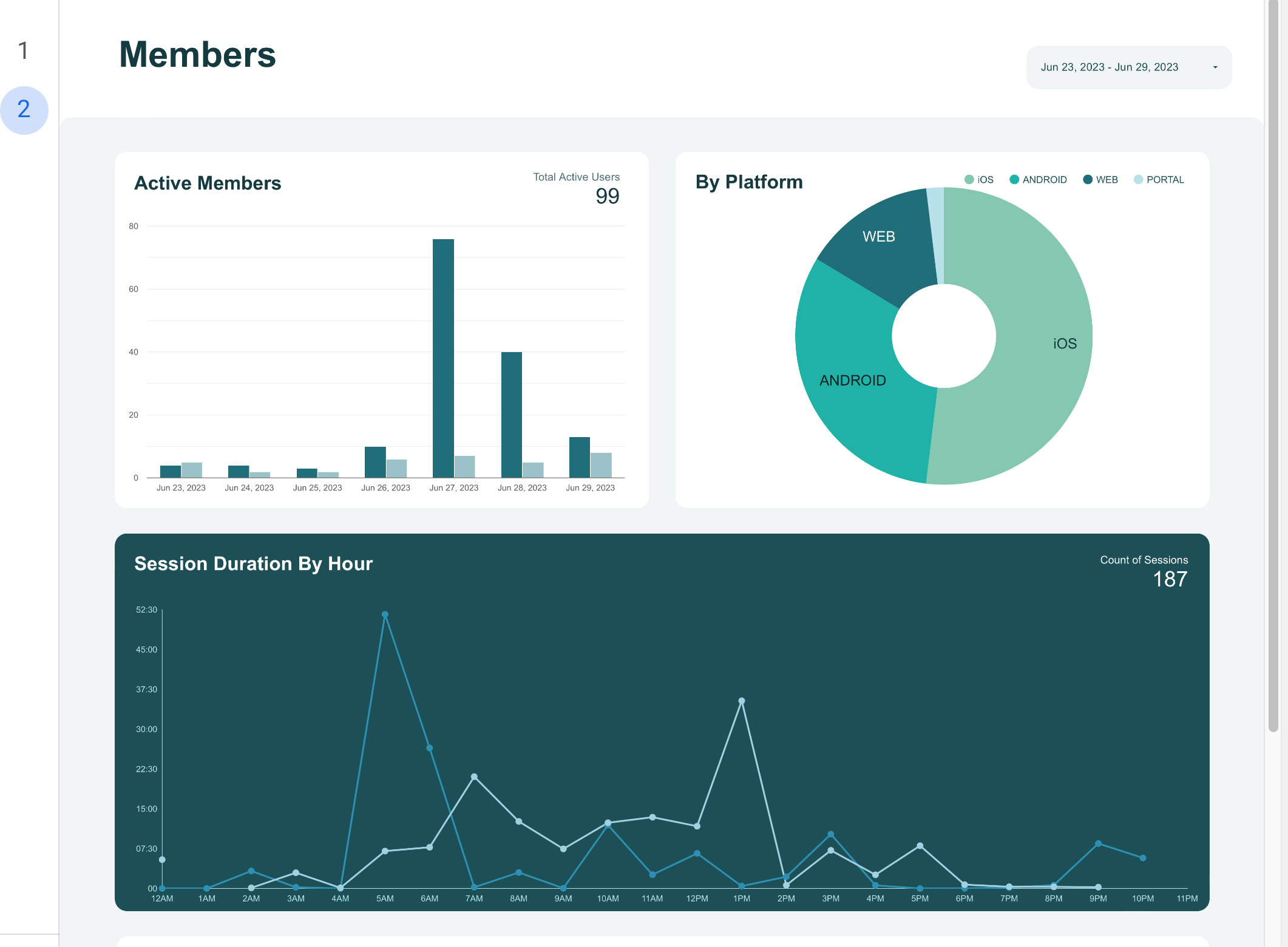Click the dark Jun 29, 2023 bar

coord(579,457)
